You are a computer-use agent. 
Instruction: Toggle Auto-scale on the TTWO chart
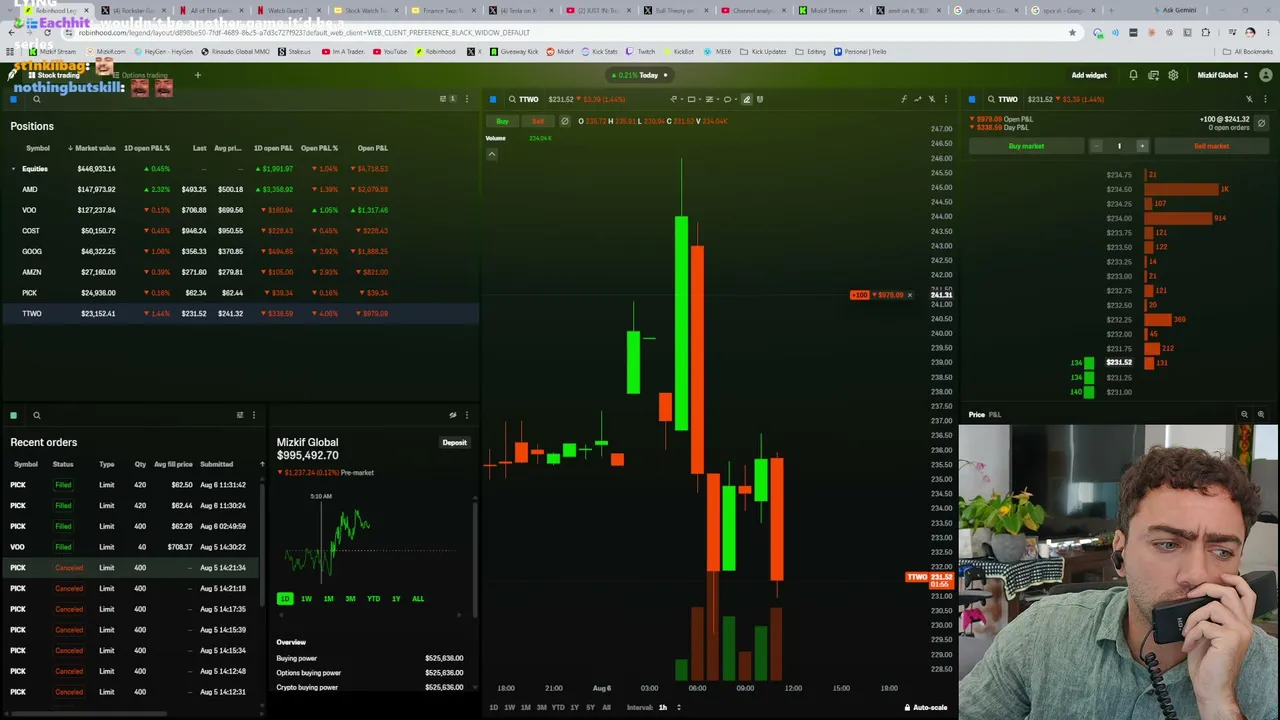(925, 707)
